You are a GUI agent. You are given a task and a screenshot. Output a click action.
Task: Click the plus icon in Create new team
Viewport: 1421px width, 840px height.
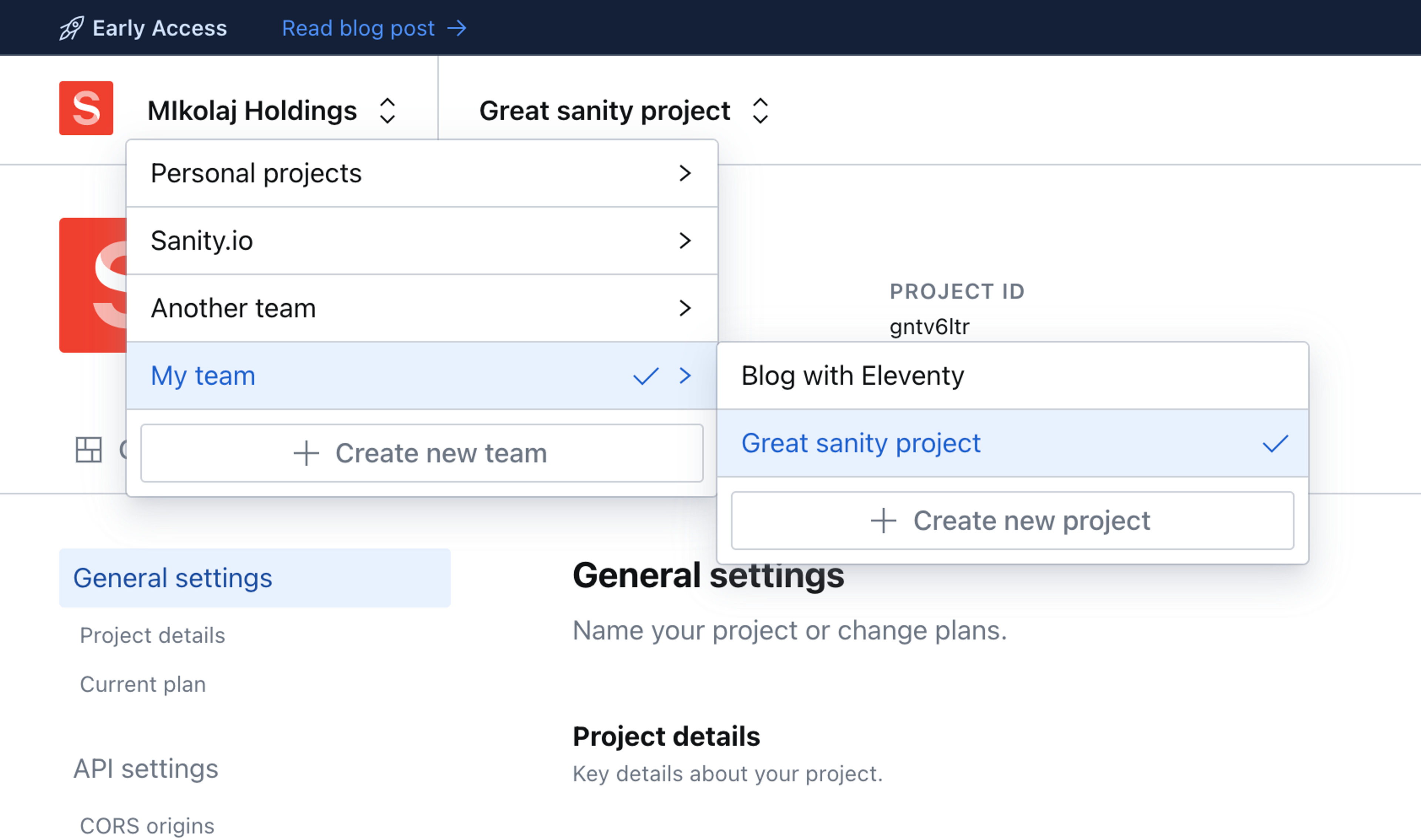pos(306,453)
